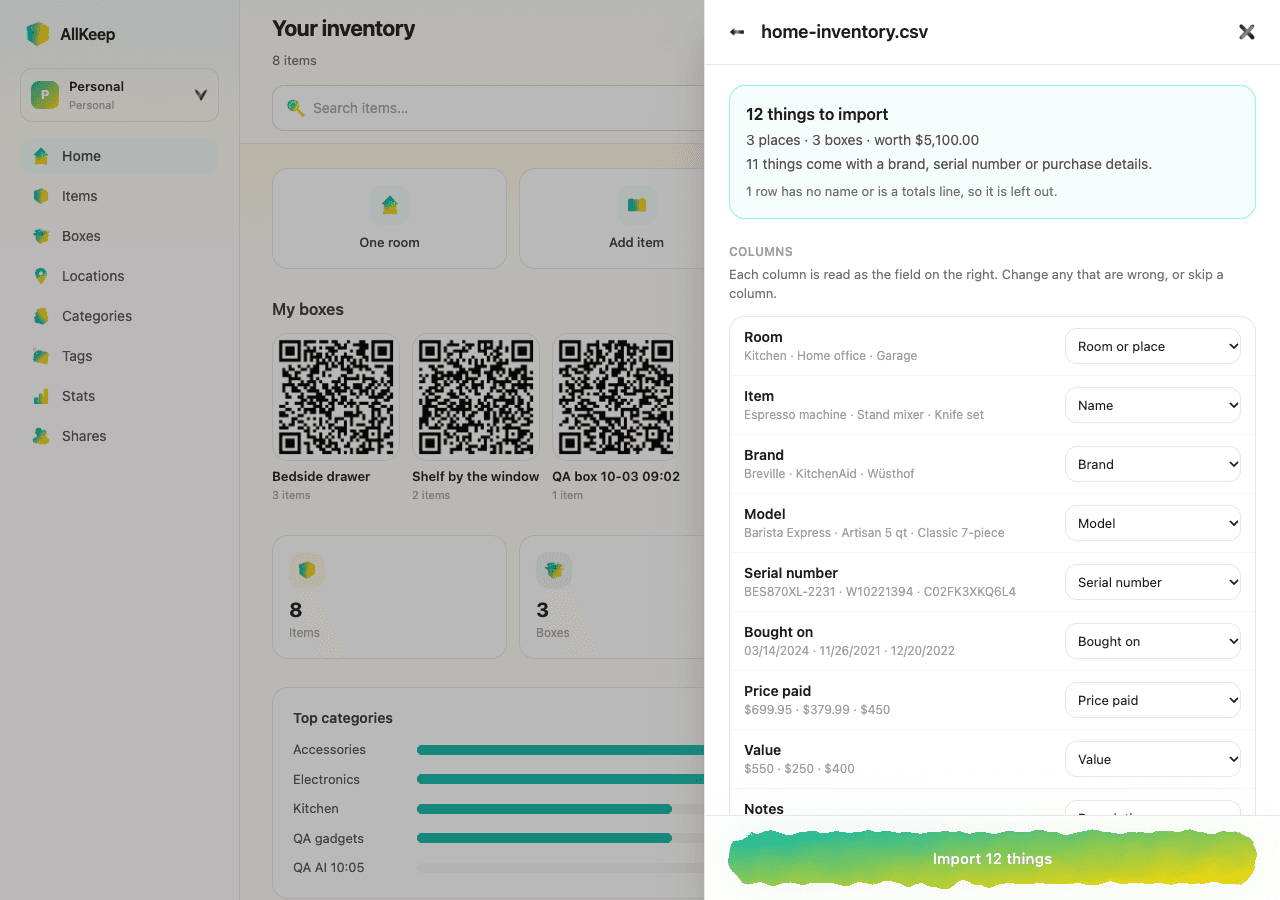Click the Kitchen category bar

click(544, 809)
